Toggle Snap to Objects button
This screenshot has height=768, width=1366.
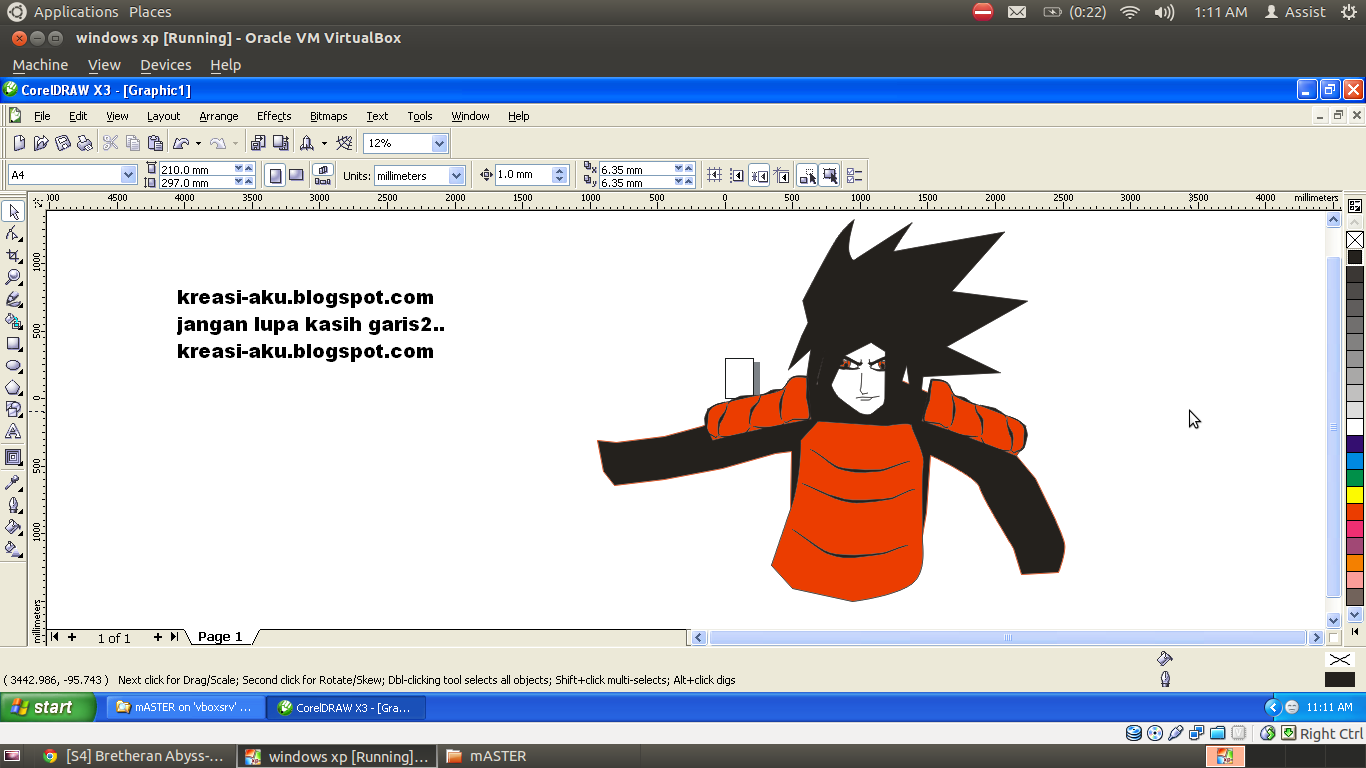pyautogui.click(x=759, y=175)
